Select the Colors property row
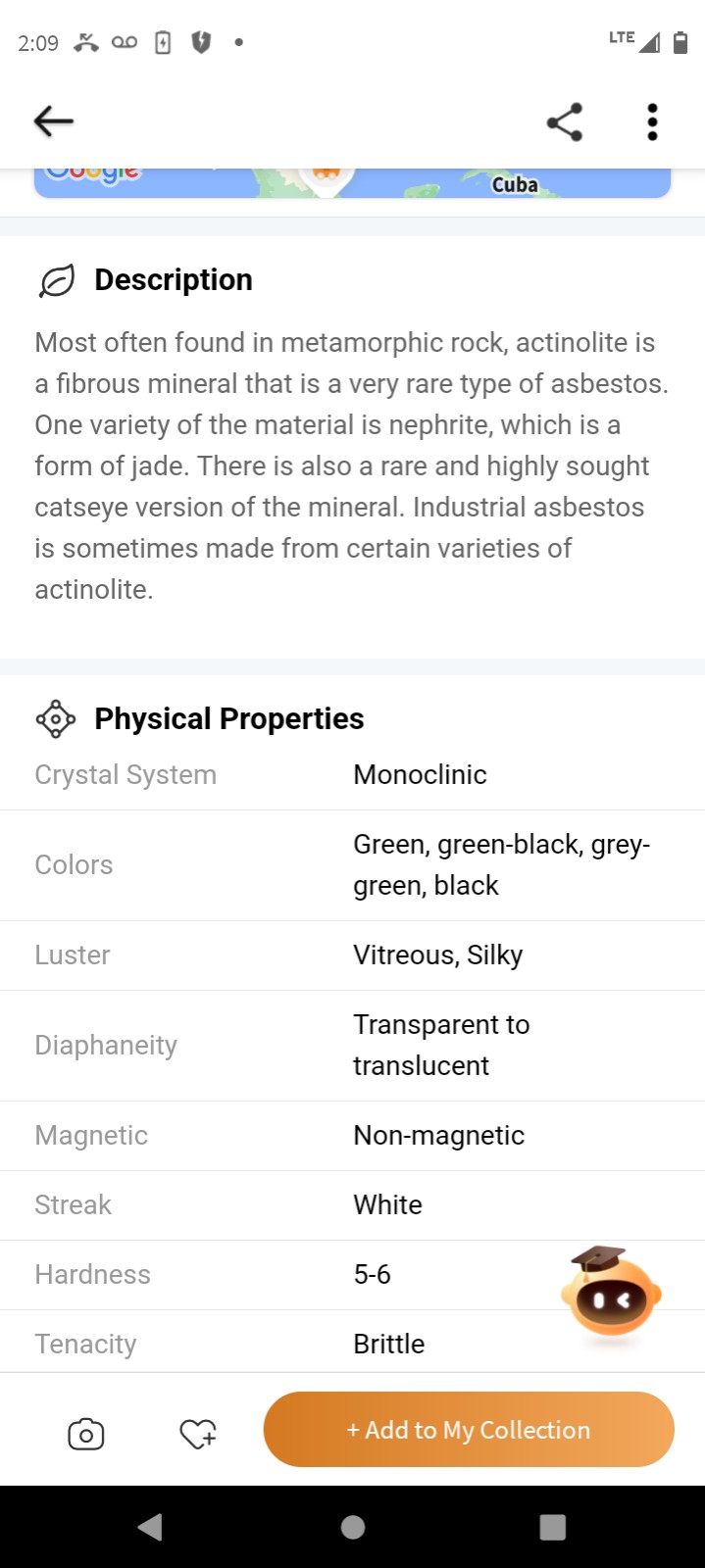705x1568 pixels. (x=352, y=865)
